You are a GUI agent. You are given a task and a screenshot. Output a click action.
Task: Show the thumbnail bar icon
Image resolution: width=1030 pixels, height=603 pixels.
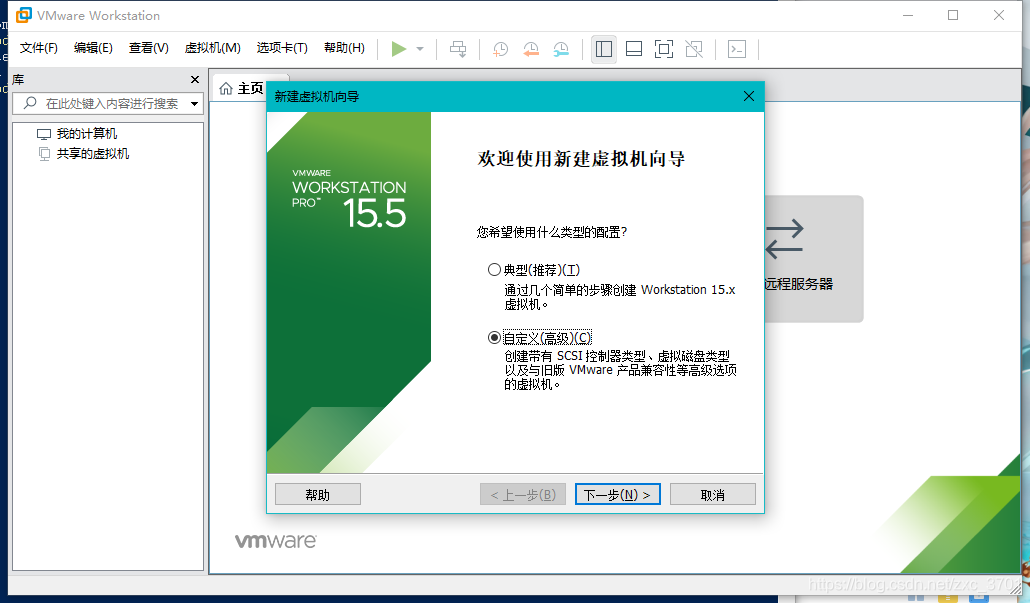634,48
